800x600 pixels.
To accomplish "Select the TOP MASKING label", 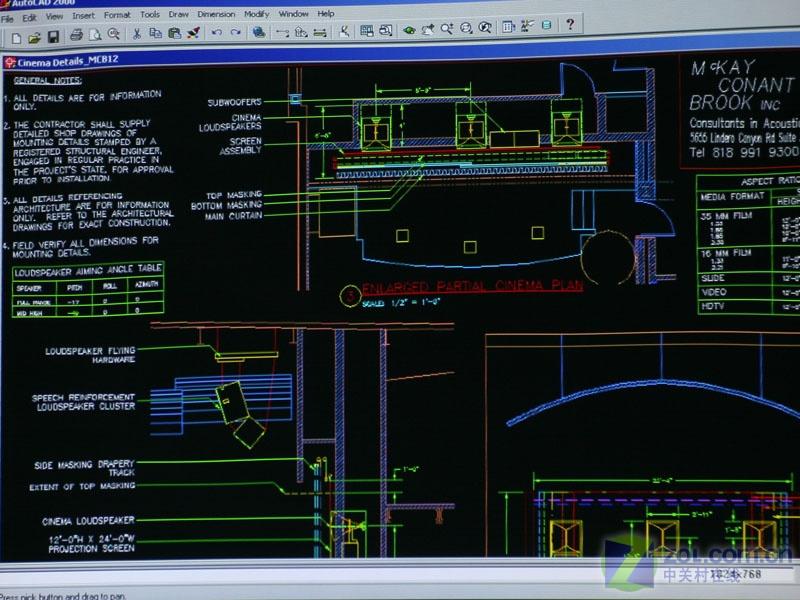I will coord(234,195).
